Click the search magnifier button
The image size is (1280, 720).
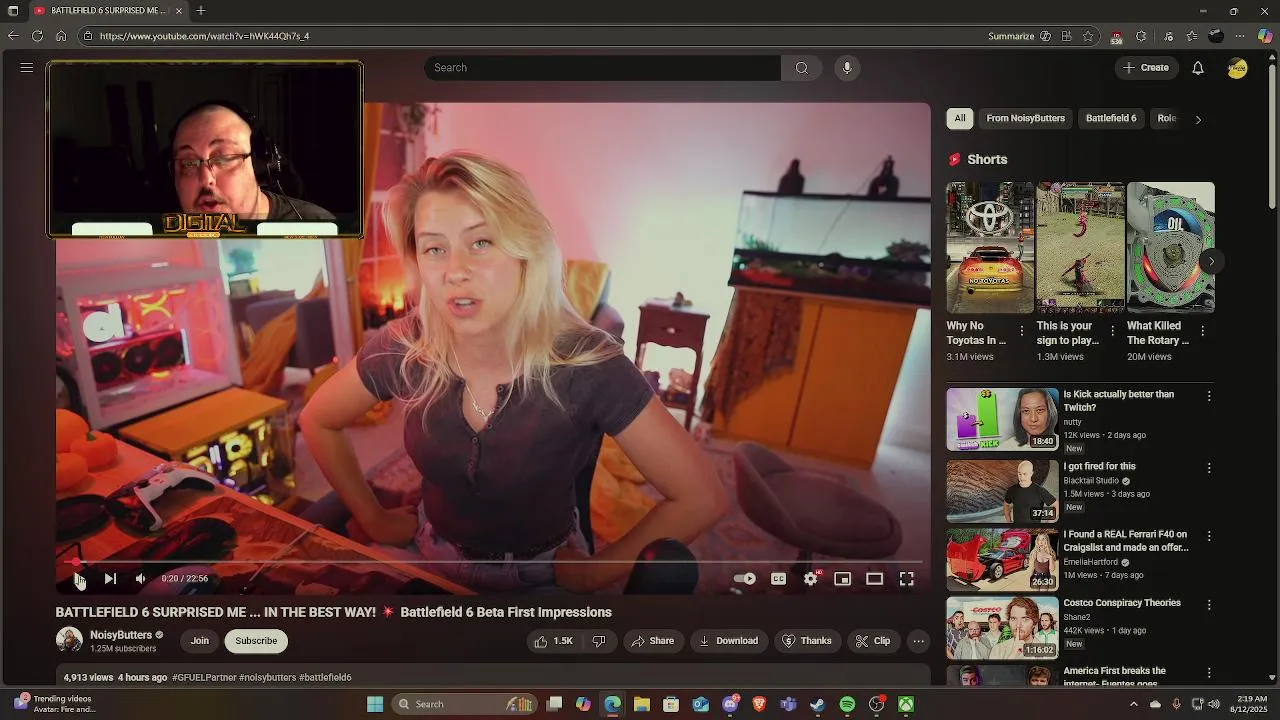point(801,68)
